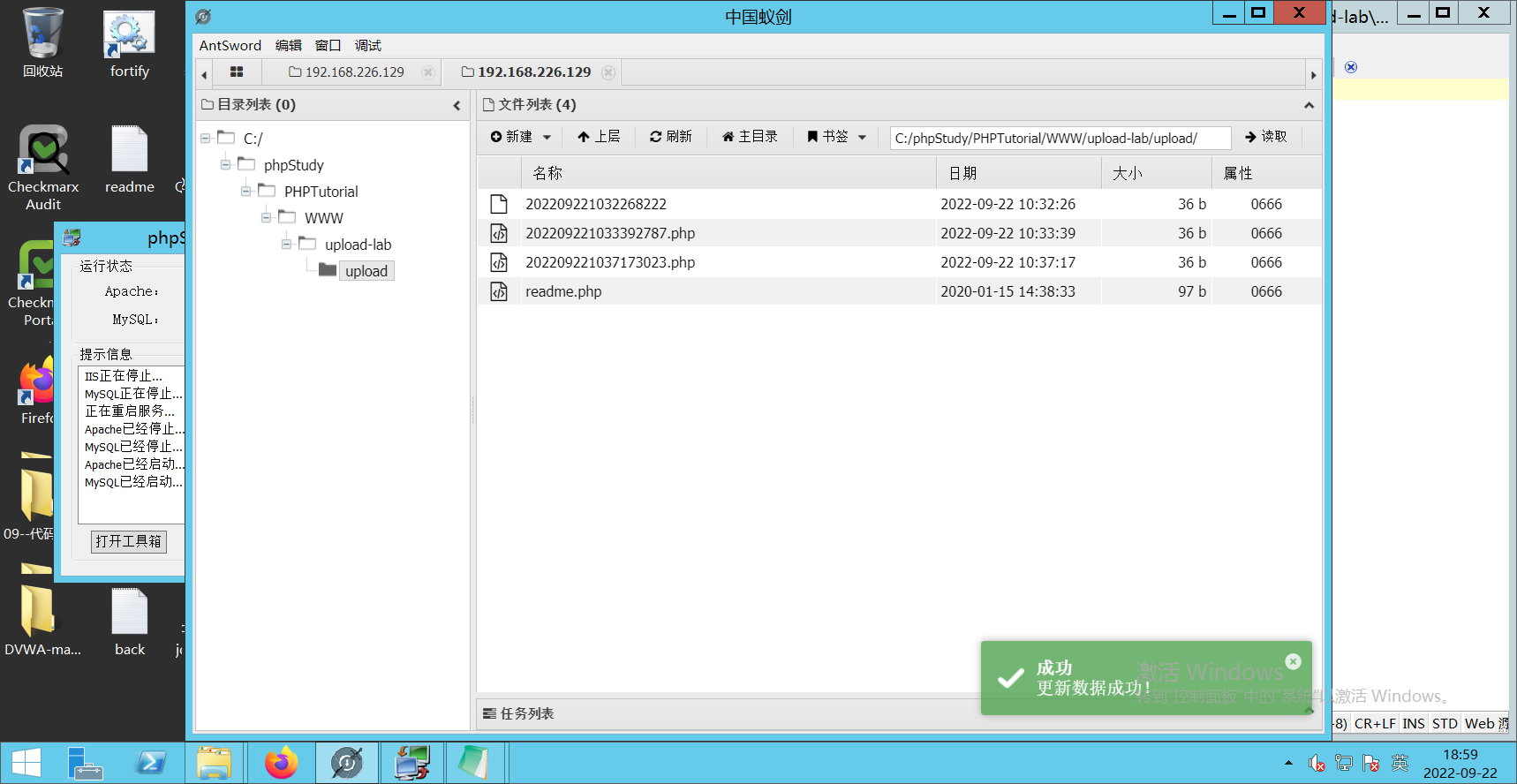Select the upload folder in tree
Screen dimensions: 1517x784
click(366, 271)
